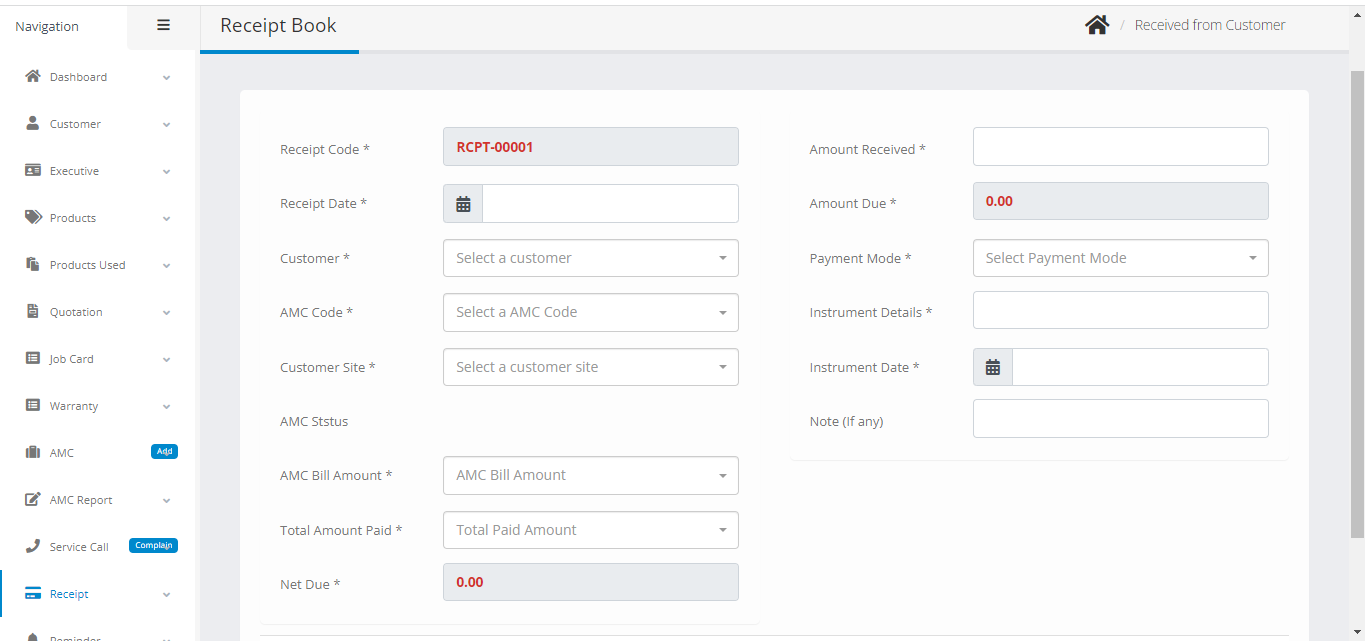1365x641 pixels.
Task: Select the Customer person icon
Action: click(x=31, y=123)
